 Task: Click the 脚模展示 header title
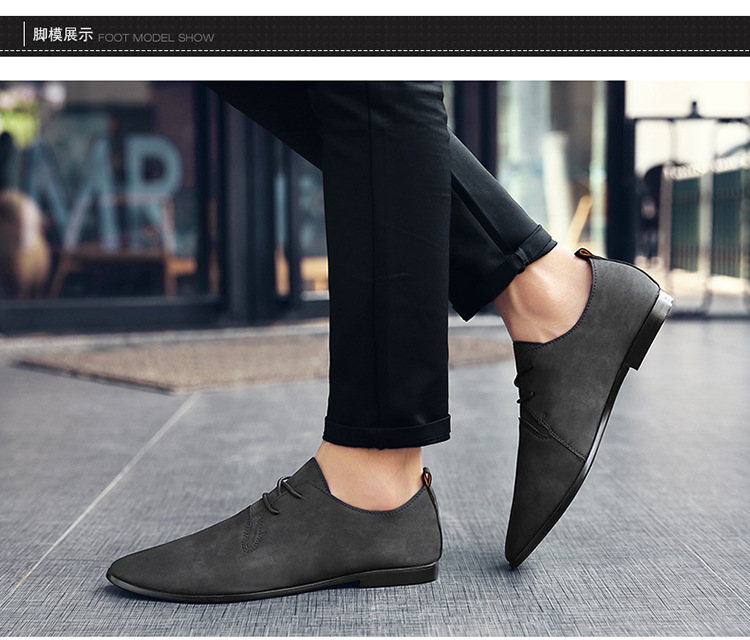62,35
